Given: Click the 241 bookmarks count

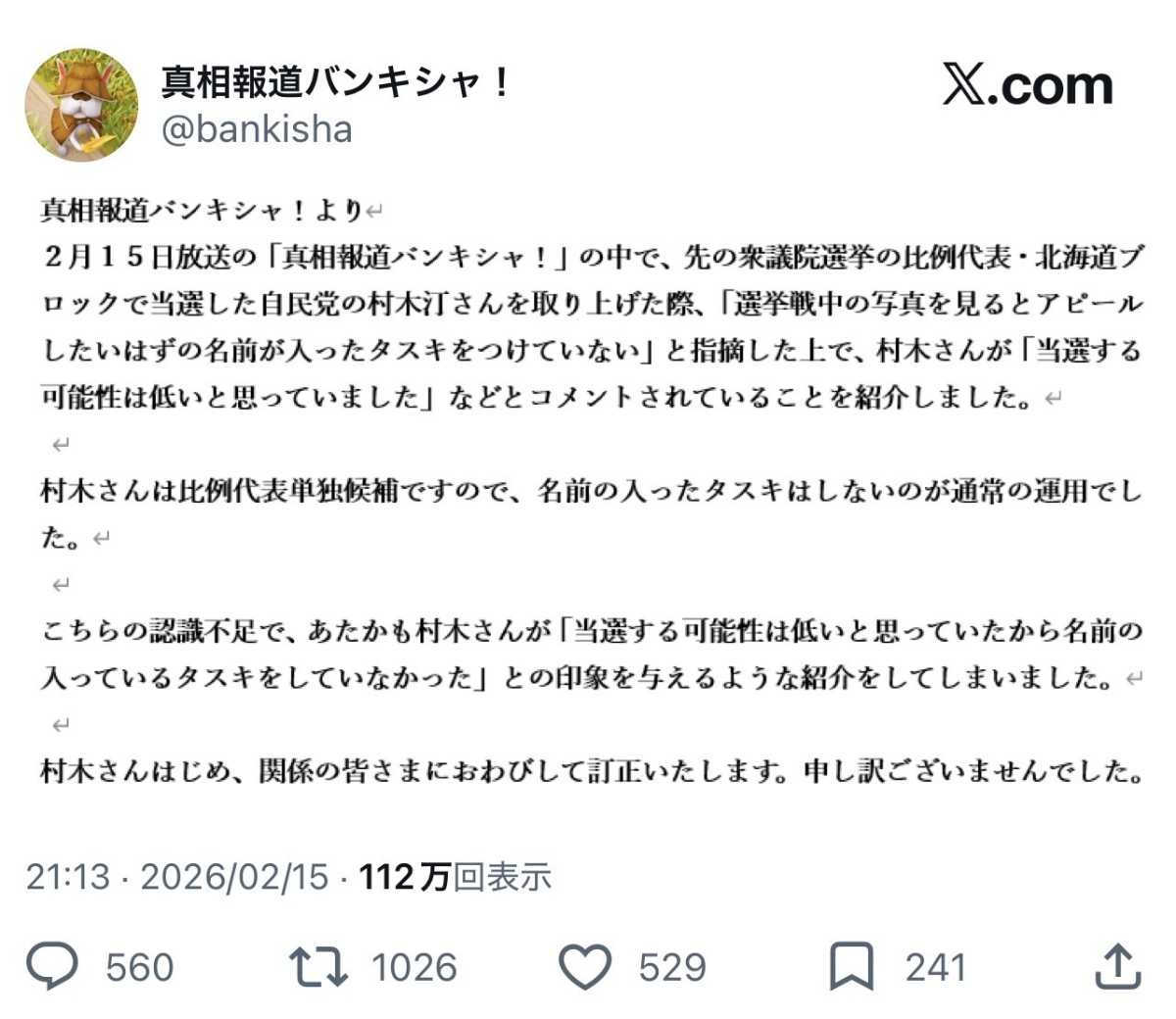Looking at the screenshot, I should tap(935, 968).
